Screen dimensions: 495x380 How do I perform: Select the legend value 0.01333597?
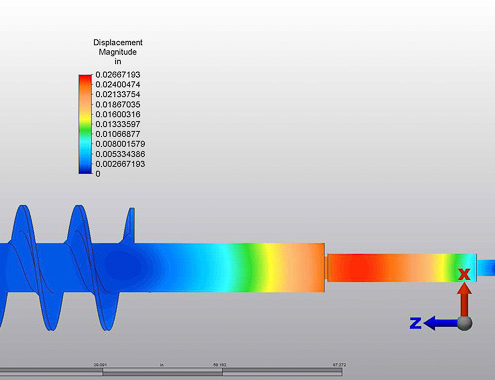tap(118, 124)
